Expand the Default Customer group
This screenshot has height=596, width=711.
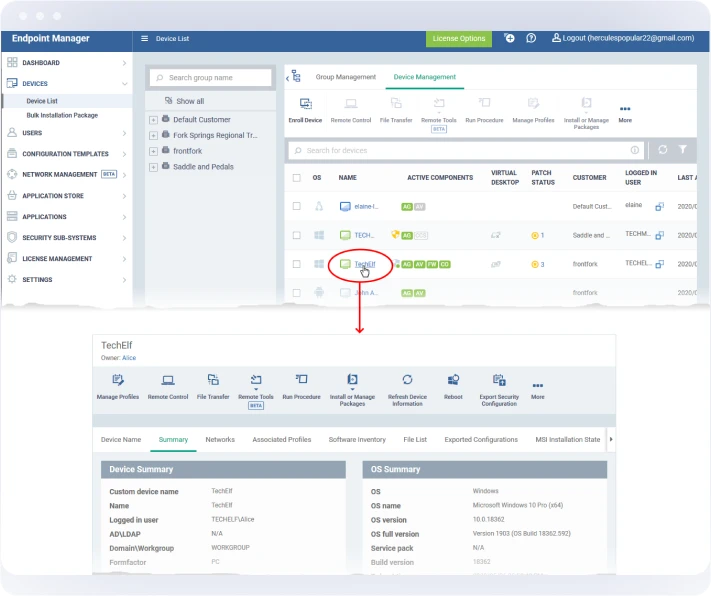click(x=153, y=120)
